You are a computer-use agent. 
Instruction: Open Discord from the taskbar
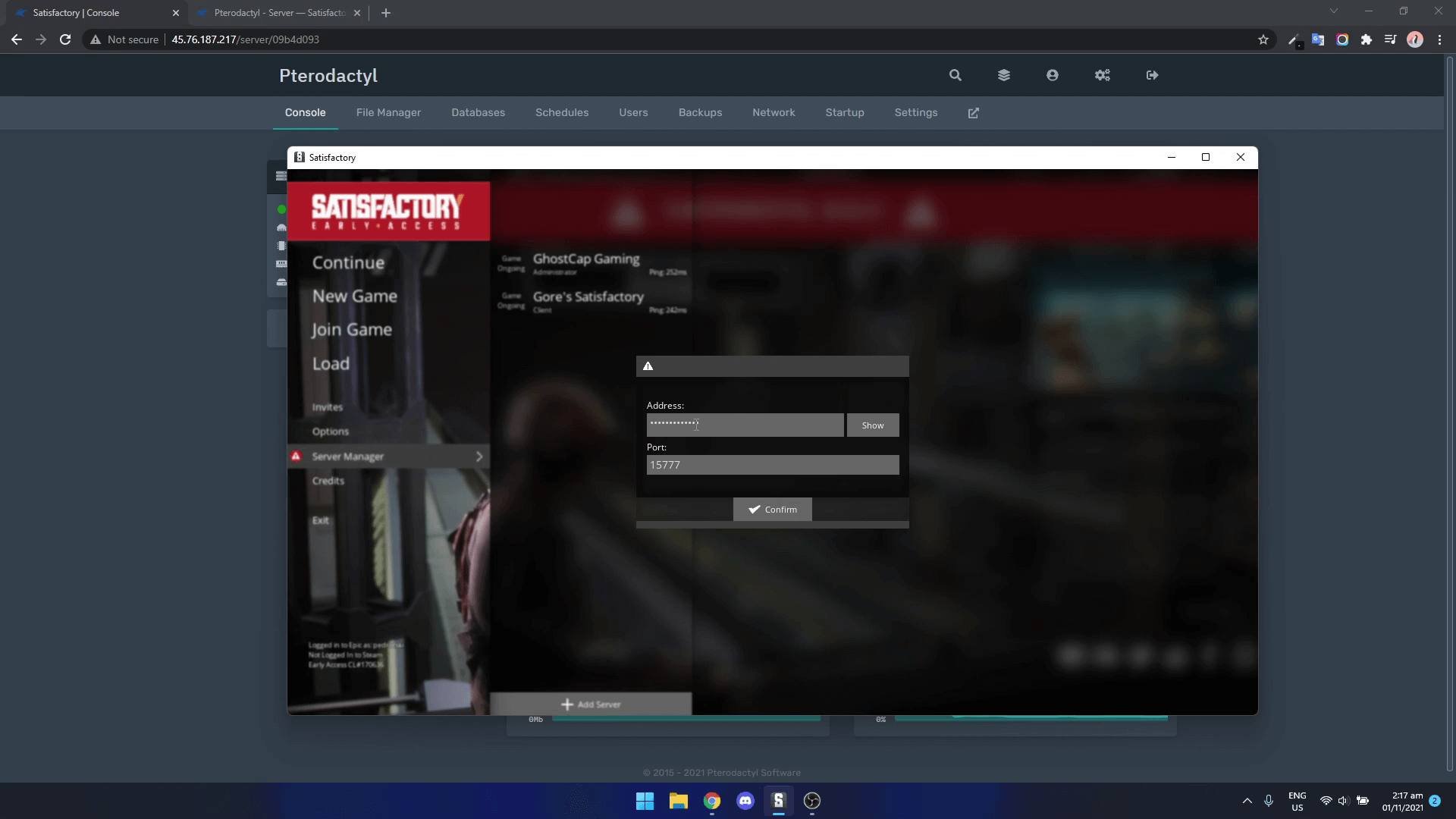[745, 801]
